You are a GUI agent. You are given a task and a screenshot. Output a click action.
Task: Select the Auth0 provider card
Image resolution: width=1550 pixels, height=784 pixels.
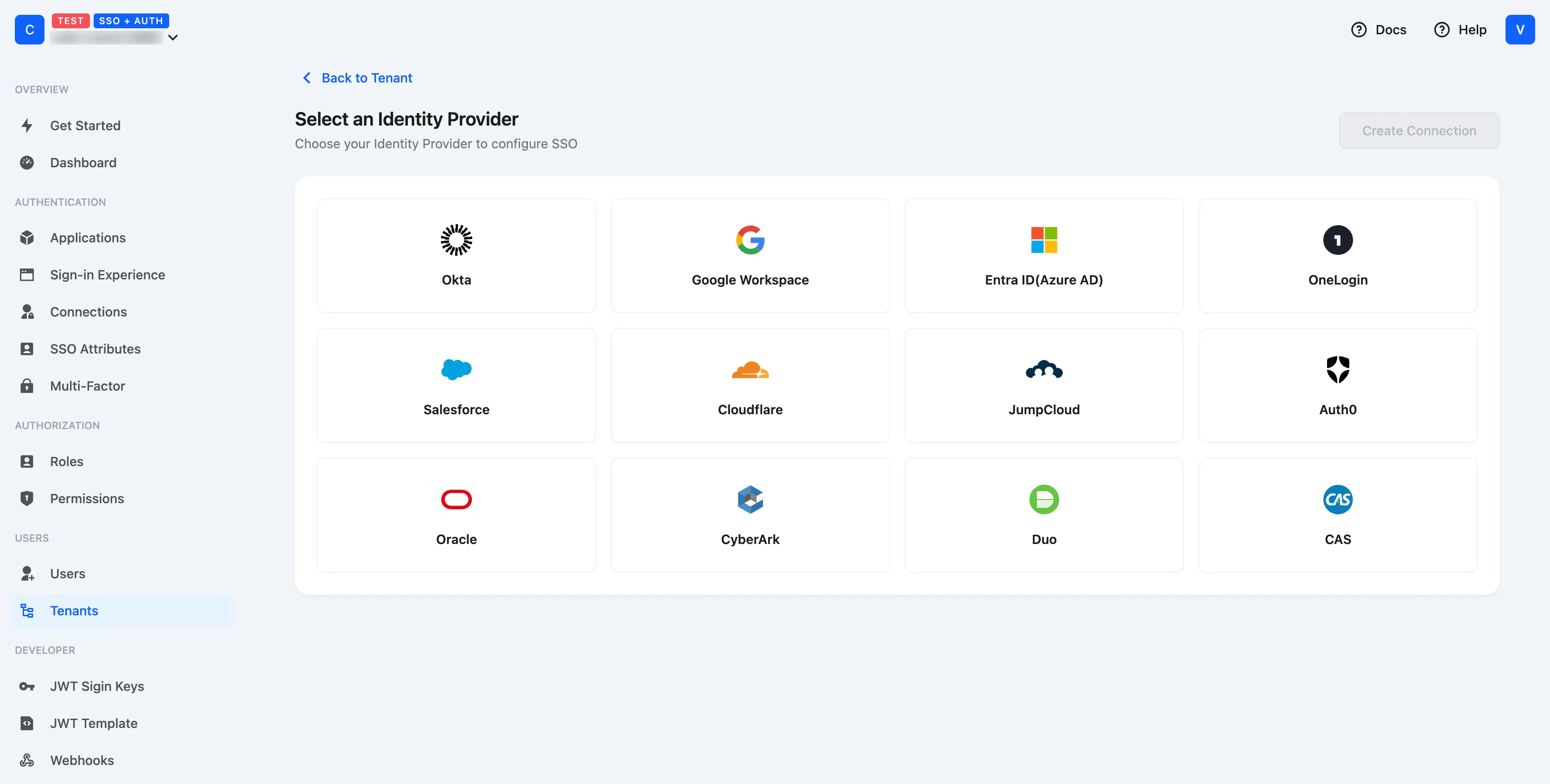(x=1337, y=386)
